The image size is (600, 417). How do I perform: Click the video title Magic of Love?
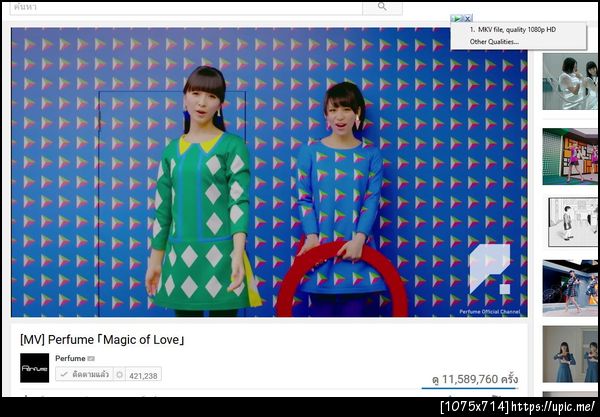[102, 340]
